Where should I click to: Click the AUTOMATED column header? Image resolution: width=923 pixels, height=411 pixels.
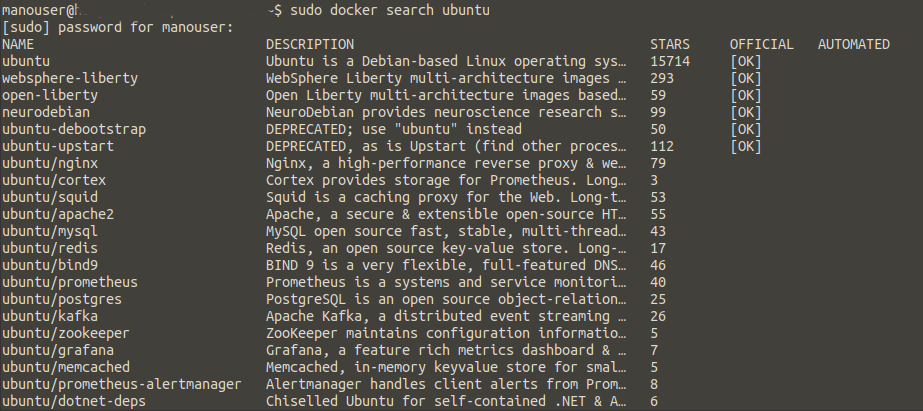pyautogui.click(x=854, y=44)
